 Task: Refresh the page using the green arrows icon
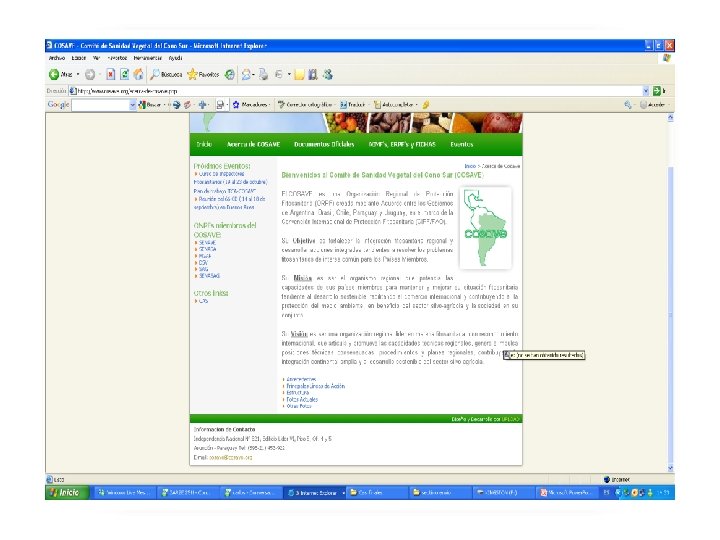(124, 74)
